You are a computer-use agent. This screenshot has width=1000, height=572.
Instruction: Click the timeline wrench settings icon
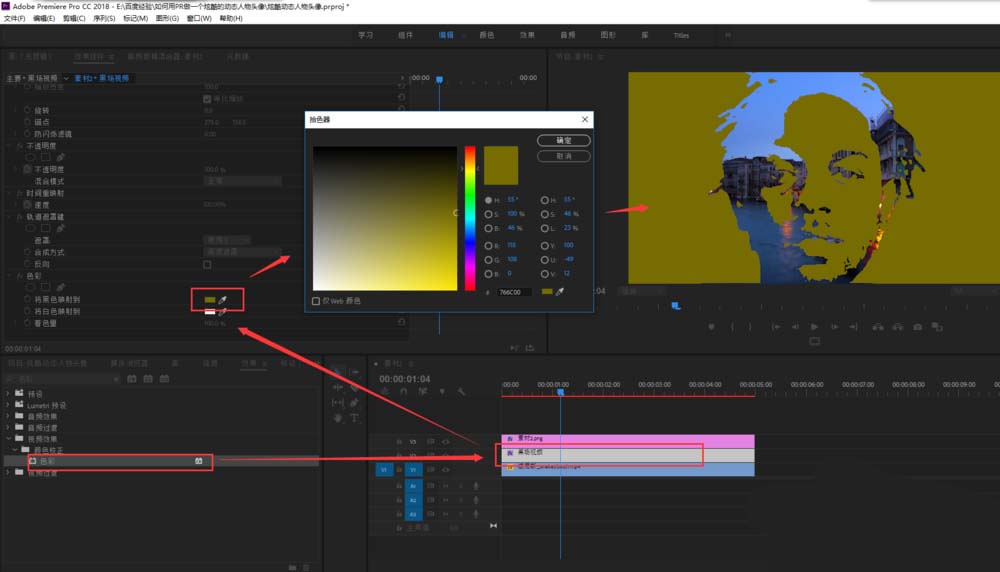(x=461, y=392)
